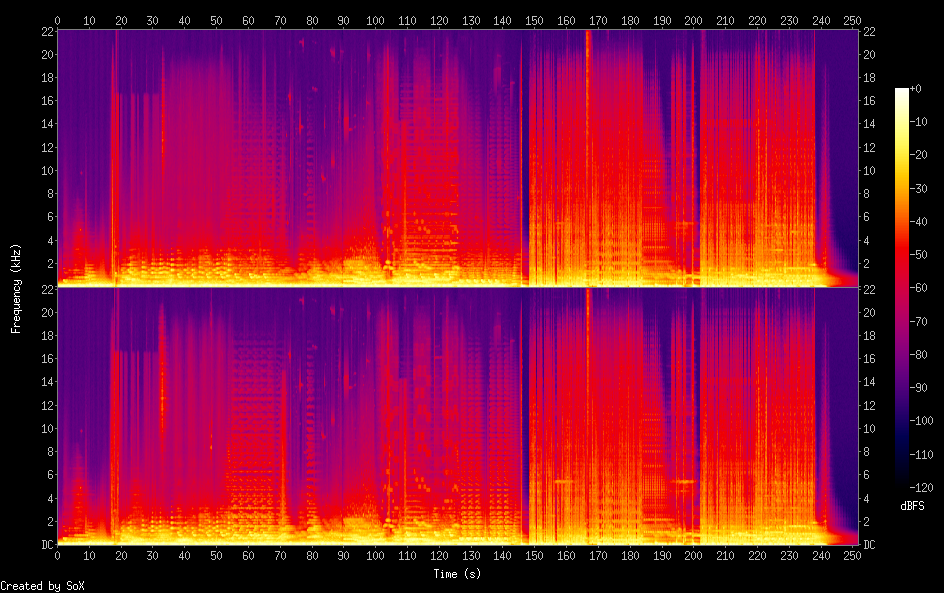Screen dimensions: 944x593
Task: Click the '-40' color scale label
Action: pyautogui.click(x=919, y=222)
